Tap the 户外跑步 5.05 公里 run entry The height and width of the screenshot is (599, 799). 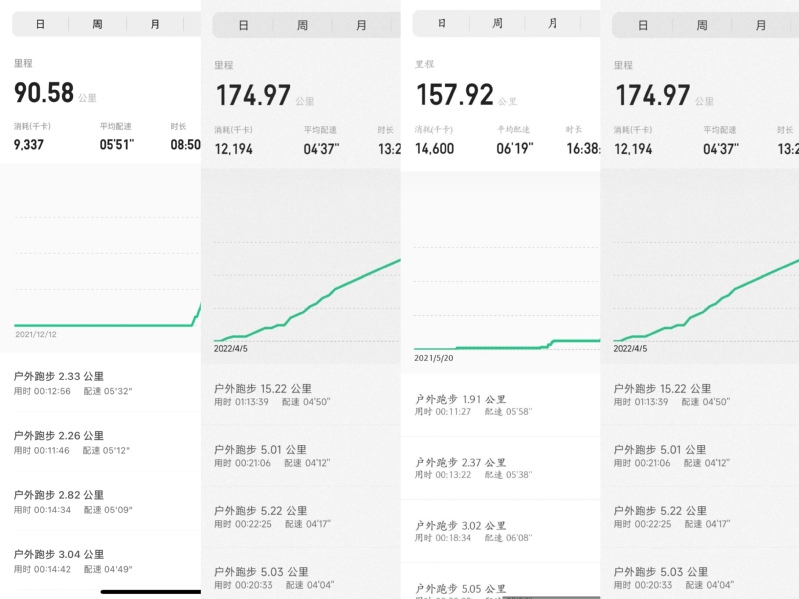(x=500, y=581)
